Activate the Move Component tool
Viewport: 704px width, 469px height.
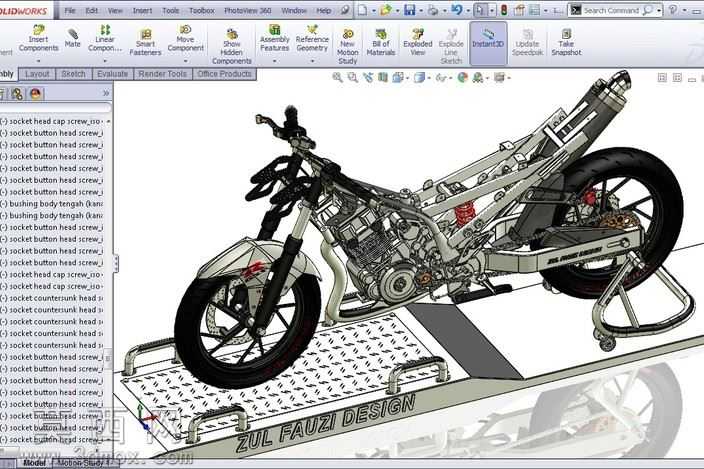click(185, 39)
